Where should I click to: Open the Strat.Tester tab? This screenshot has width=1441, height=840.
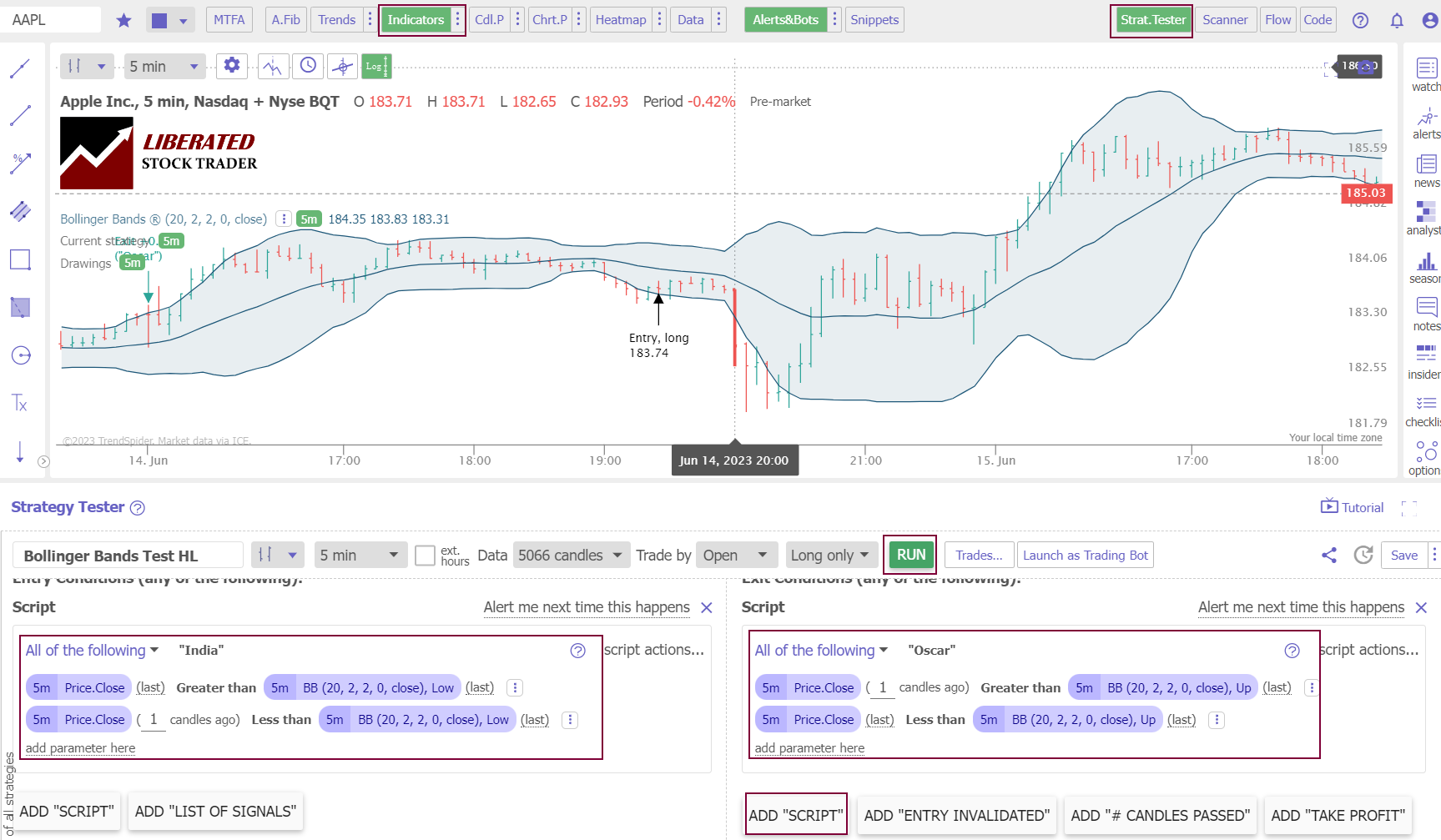[1151, 19]
